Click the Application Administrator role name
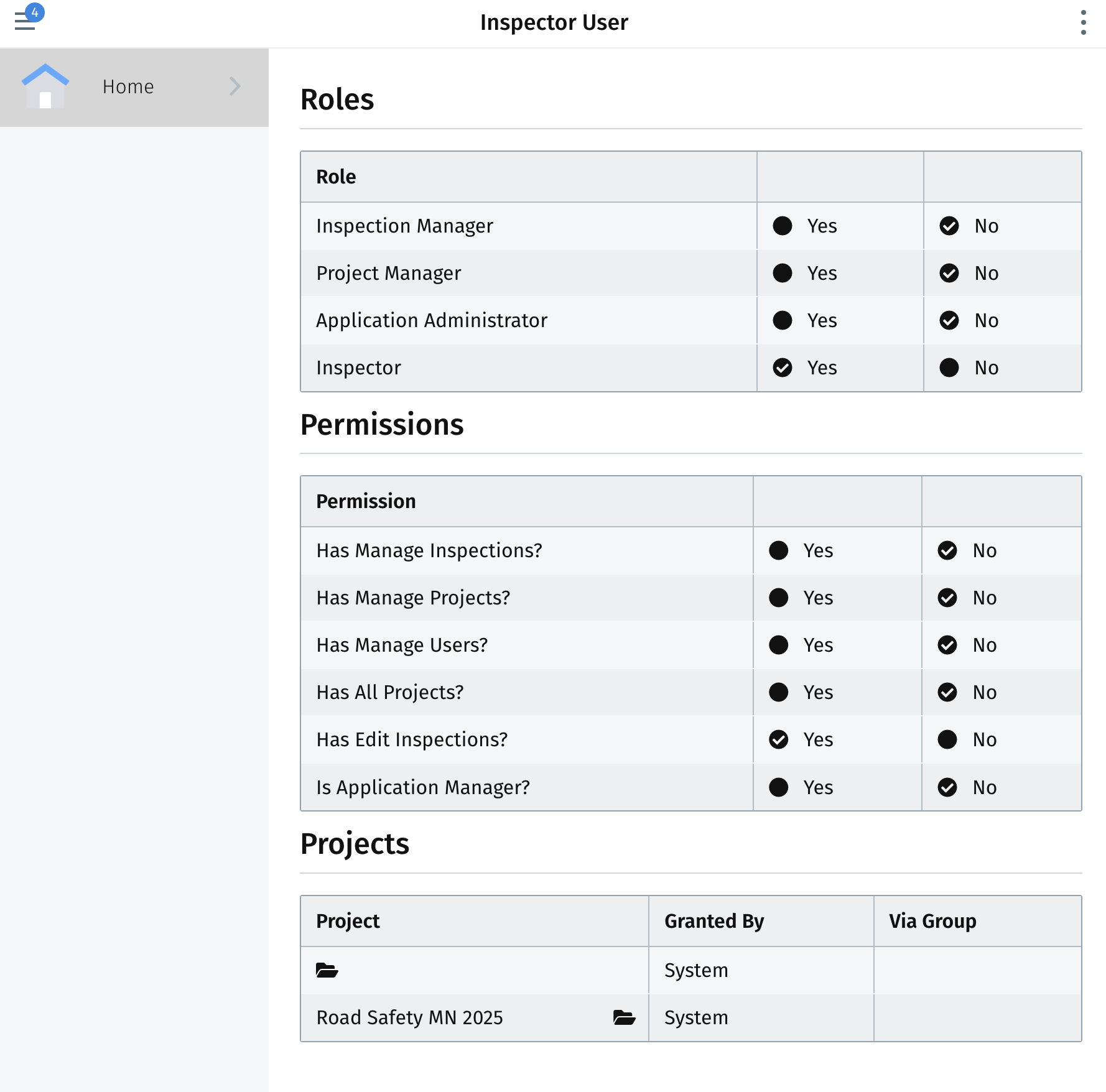 [x=432, y=320]
